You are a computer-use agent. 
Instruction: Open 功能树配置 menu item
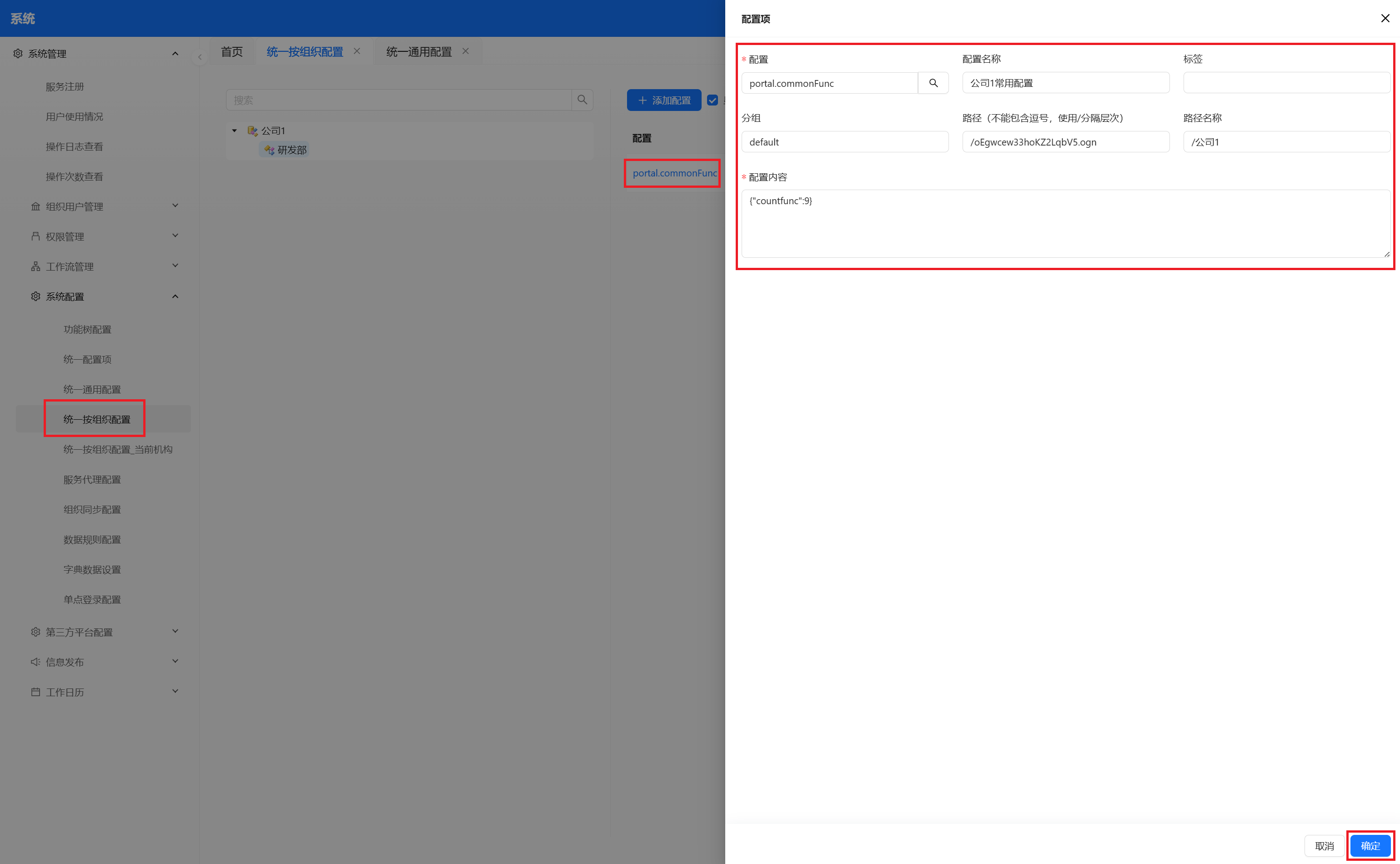tap(87, 329)
